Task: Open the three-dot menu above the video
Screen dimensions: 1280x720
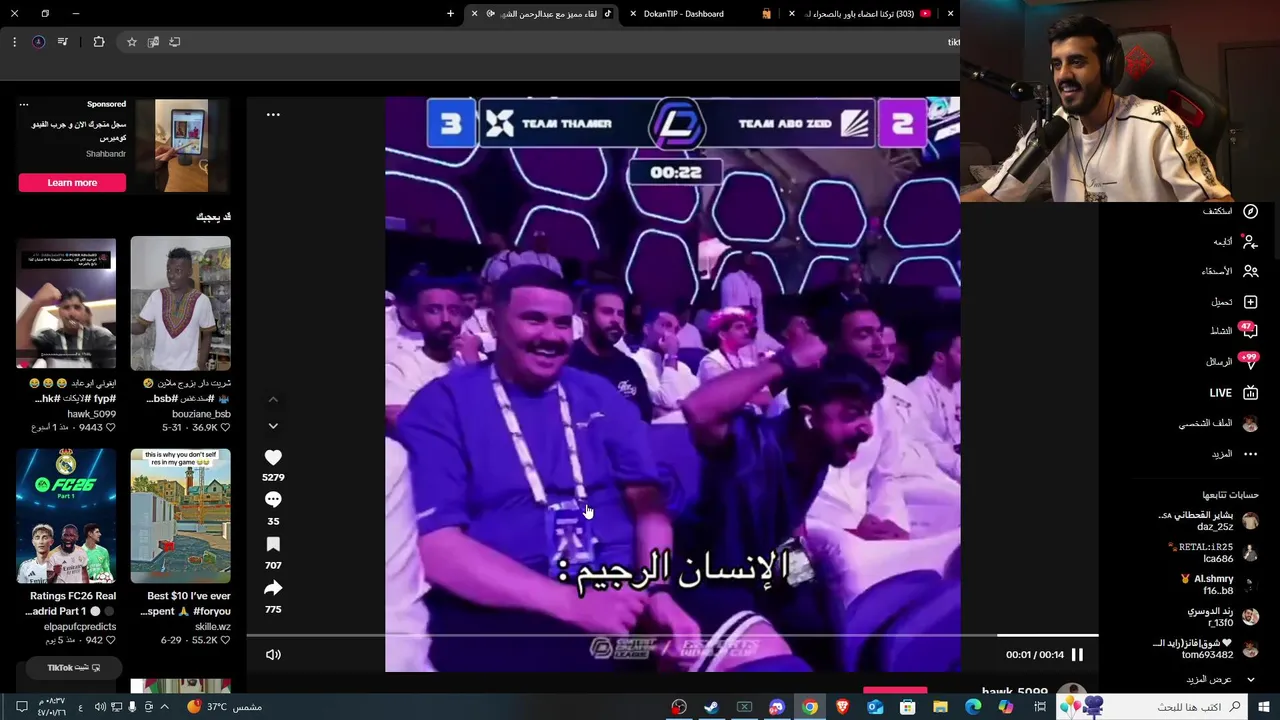Action: tap(273, 114)
